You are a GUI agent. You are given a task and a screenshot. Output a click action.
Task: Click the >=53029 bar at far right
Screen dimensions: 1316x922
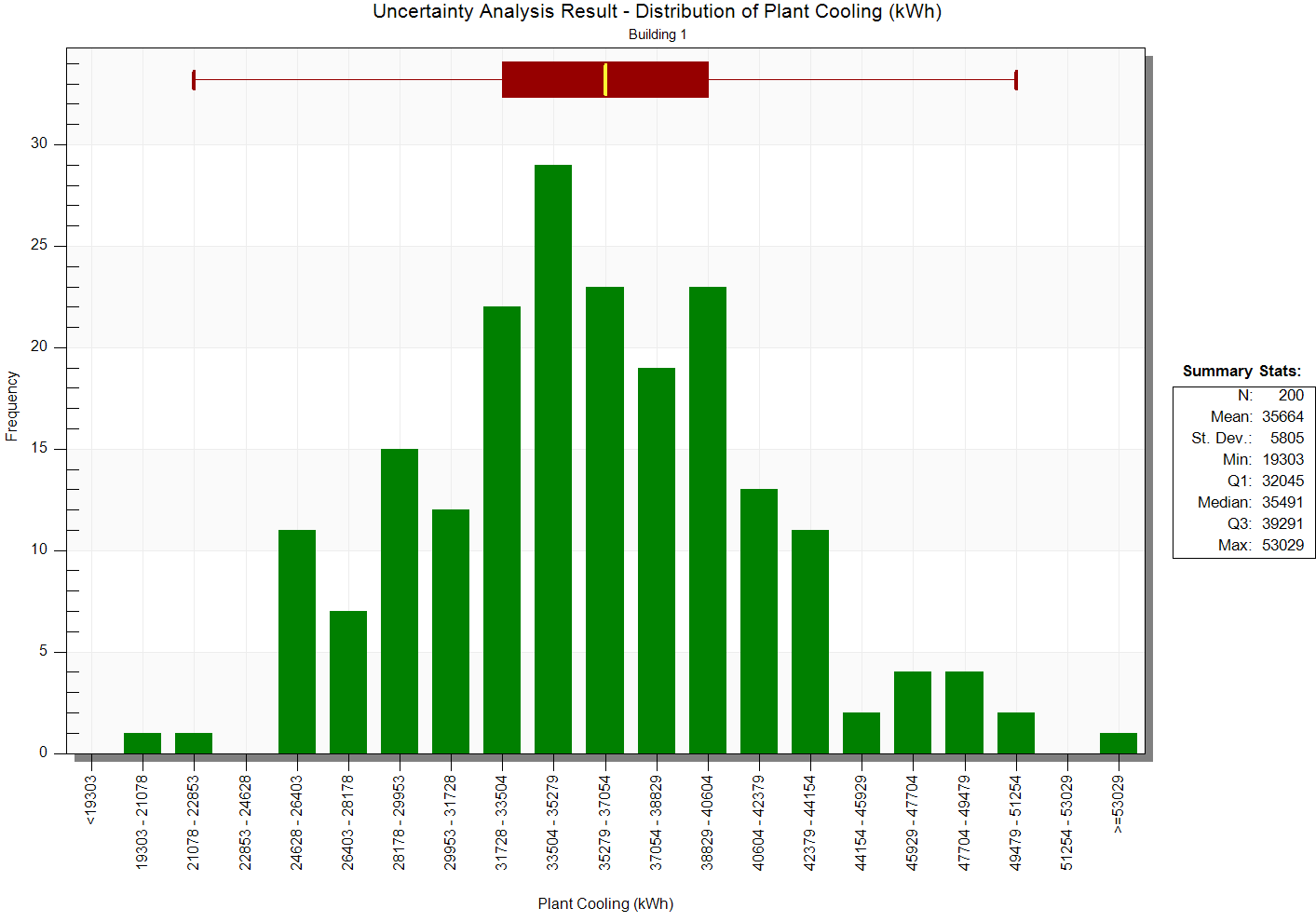(x=1118, y=743)
